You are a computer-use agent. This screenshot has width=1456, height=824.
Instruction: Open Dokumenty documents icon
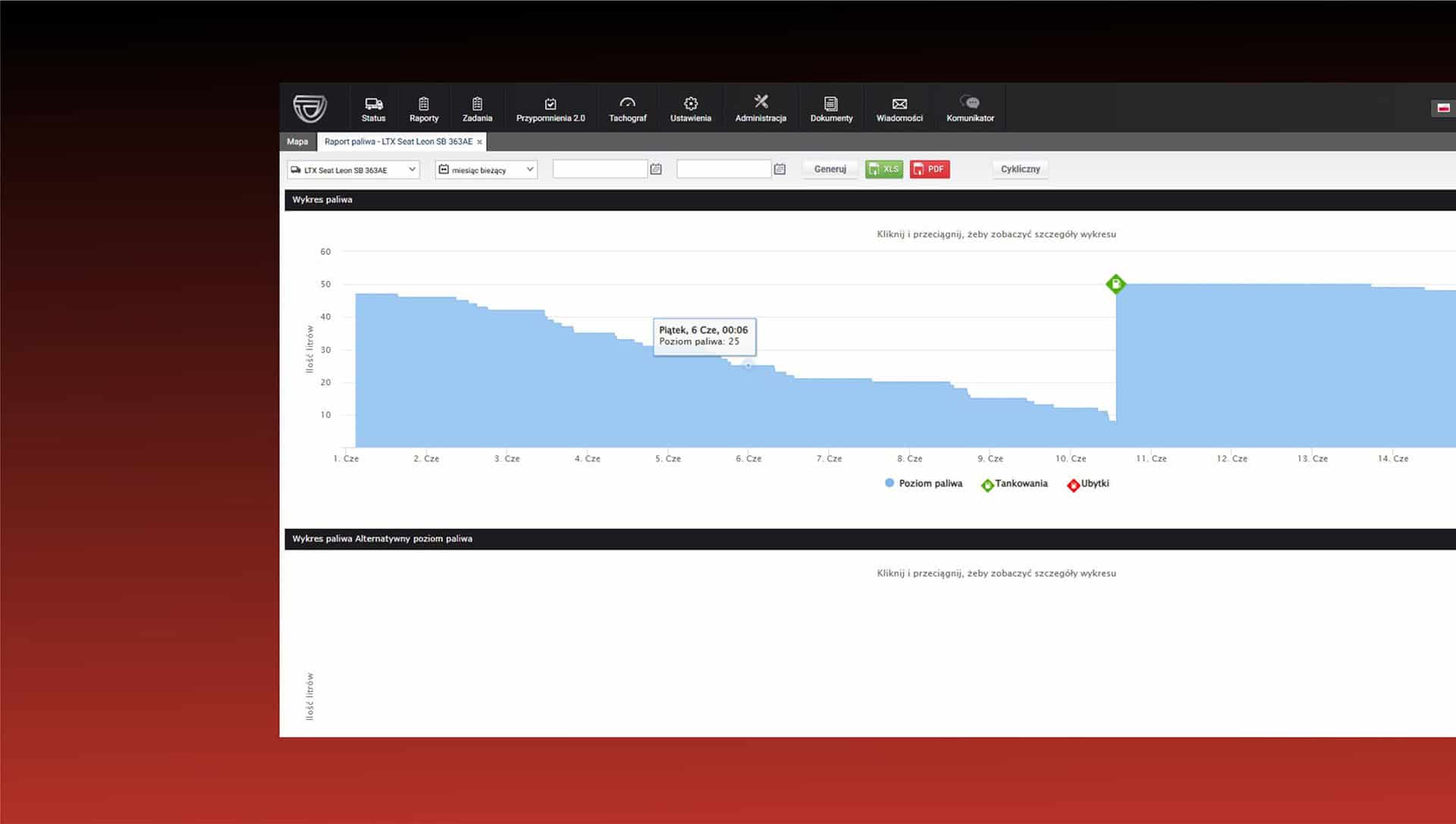[x=831, y=104]
